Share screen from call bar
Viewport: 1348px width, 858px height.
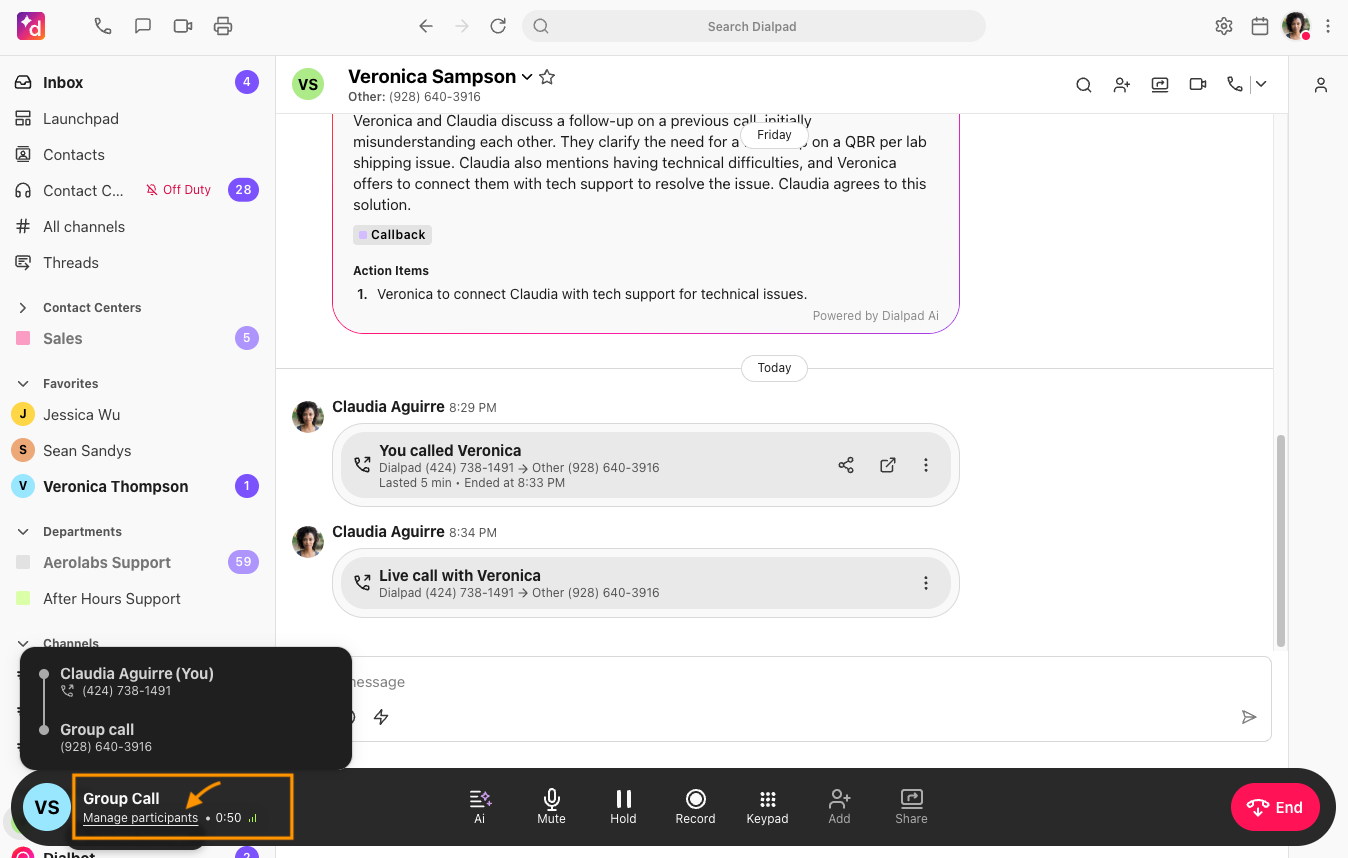[x=911, y=807]
